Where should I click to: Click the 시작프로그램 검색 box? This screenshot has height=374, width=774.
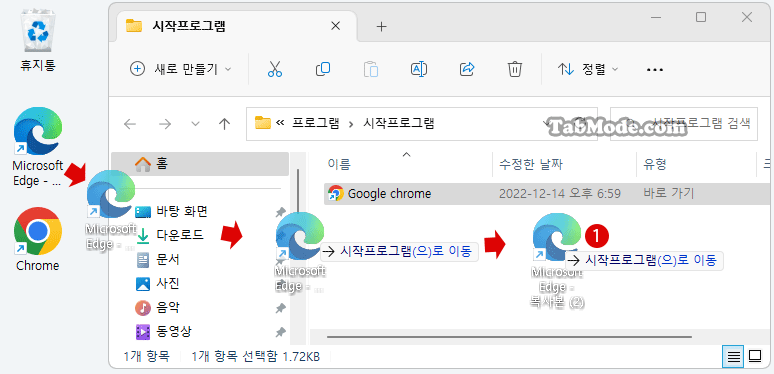pos(684,124)
